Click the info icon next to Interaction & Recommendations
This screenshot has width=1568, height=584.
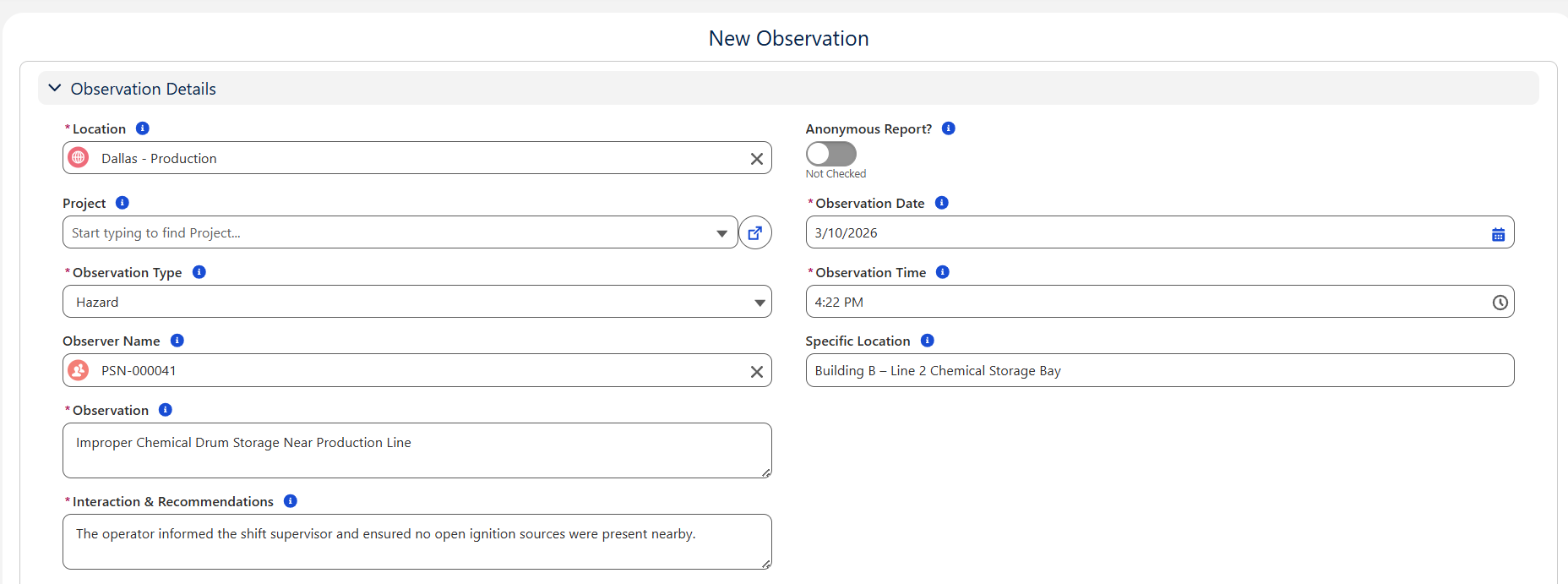(291, 501)
